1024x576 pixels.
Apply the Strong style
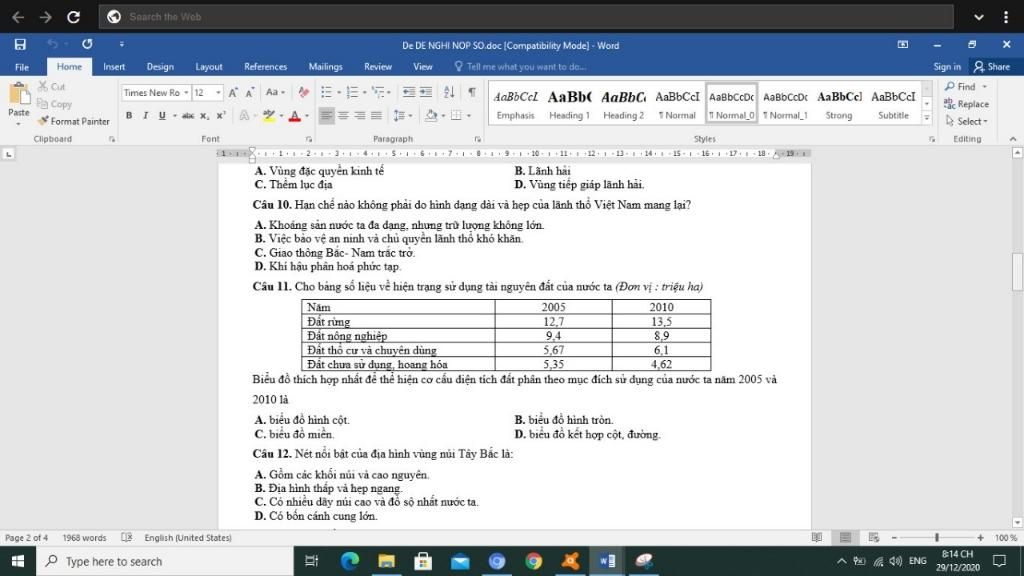(839, 103)
